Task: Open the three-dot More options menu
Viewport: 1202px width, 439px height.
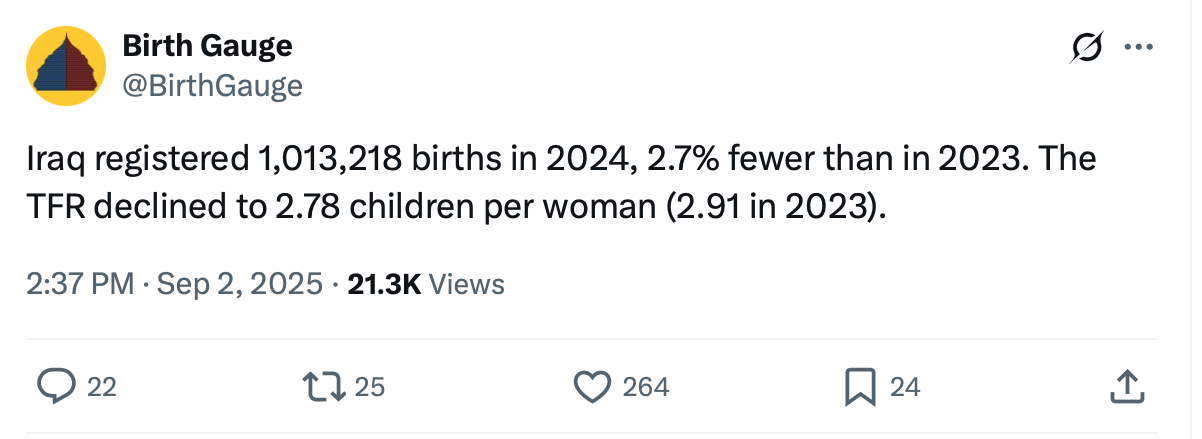Action: [1138, 47]
